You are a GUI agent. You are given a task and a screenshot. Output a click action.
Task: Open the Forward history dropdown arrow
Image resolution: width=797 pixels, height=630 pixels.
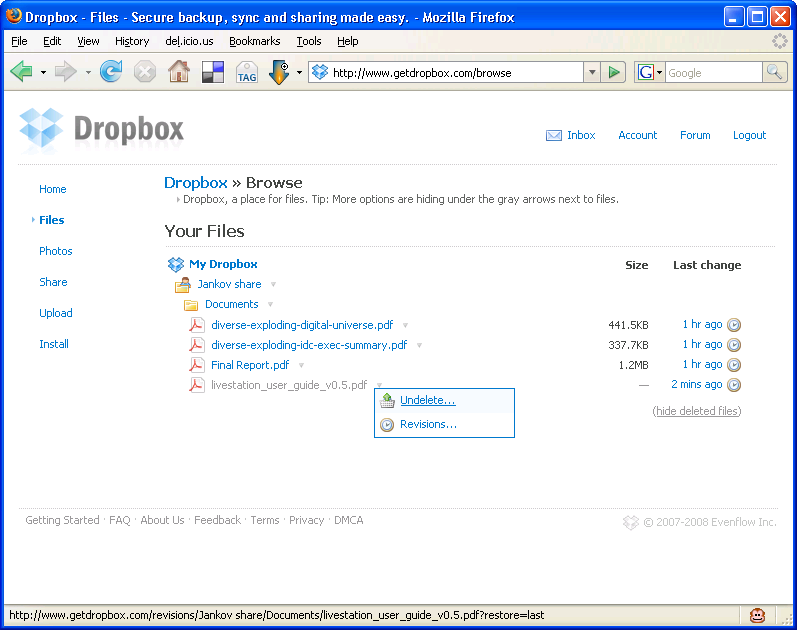(88, 72)
